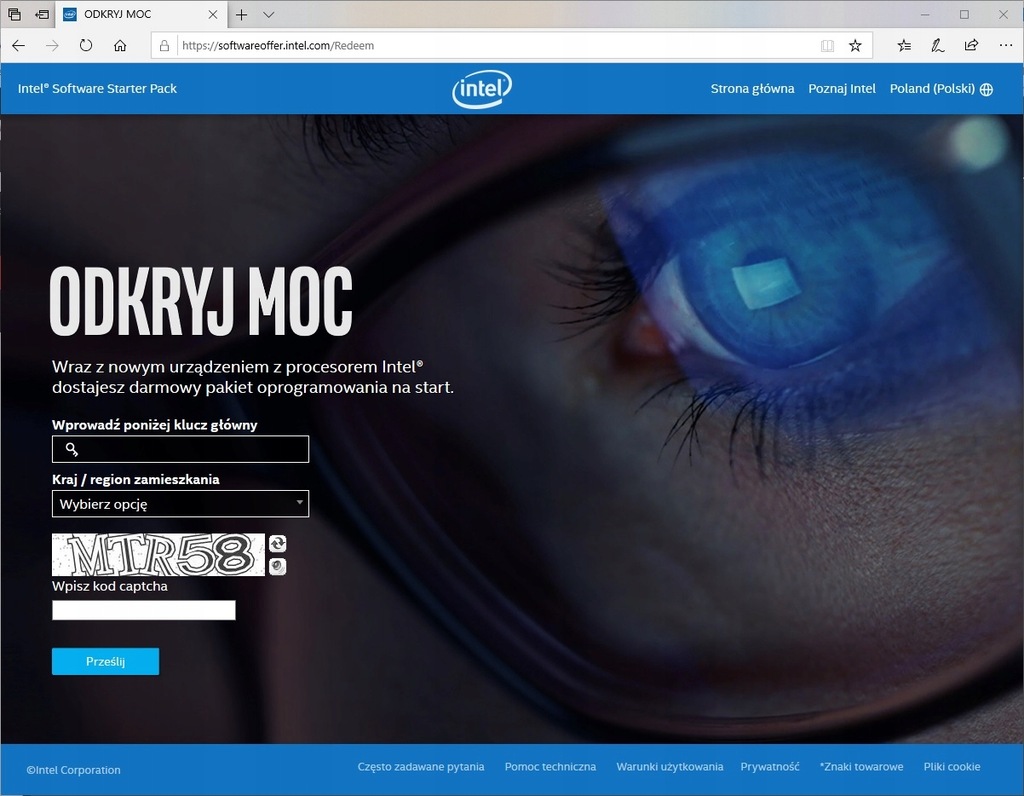
Task: Click the Share page icon
Action: [971, 45]
